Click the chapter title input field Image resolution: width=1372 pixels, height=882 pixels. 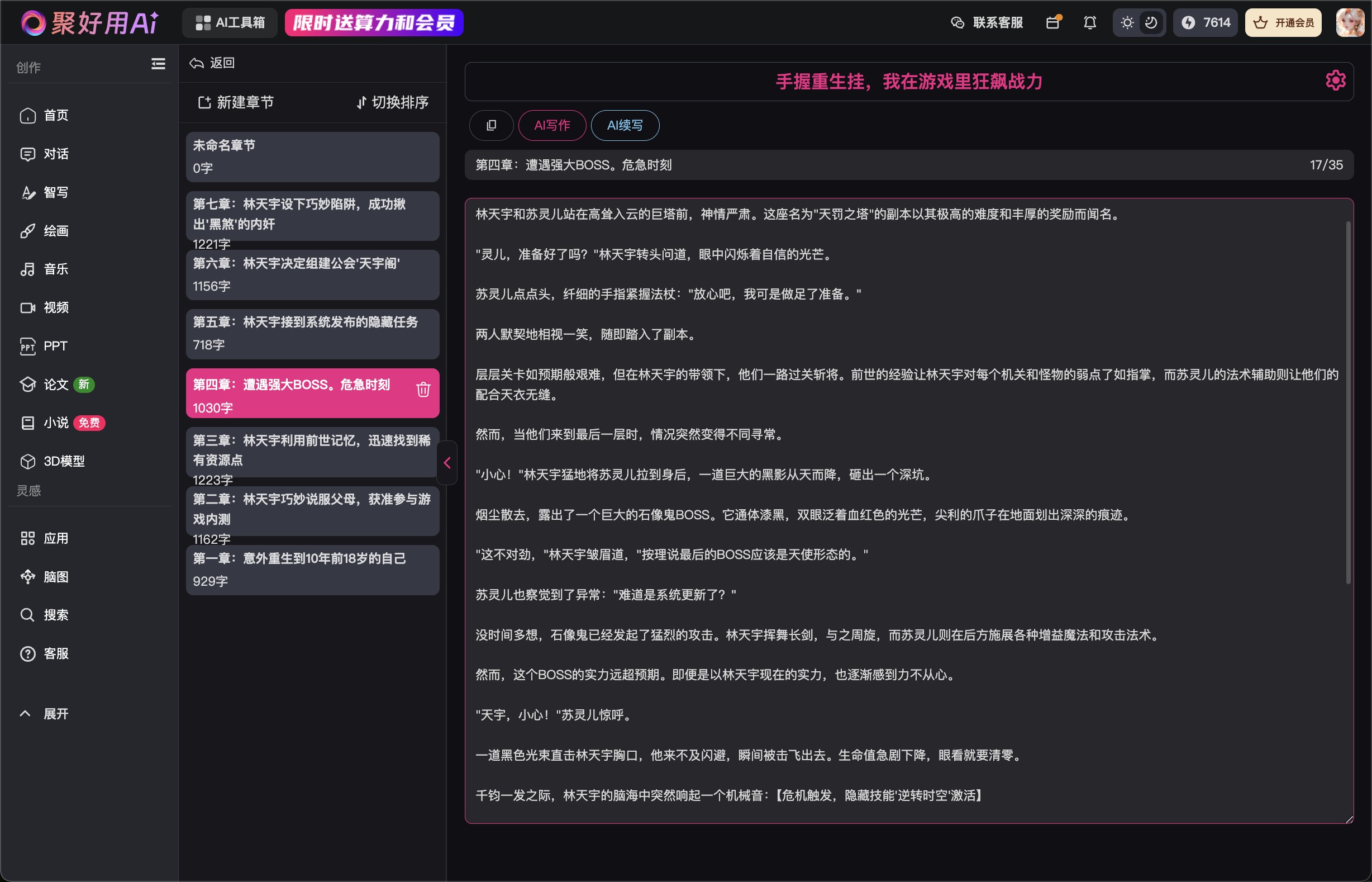(x=859, y=165)
